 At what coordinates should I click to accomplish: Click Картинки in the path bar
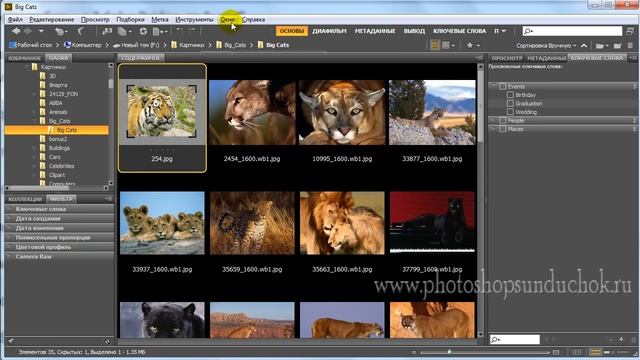188,45
